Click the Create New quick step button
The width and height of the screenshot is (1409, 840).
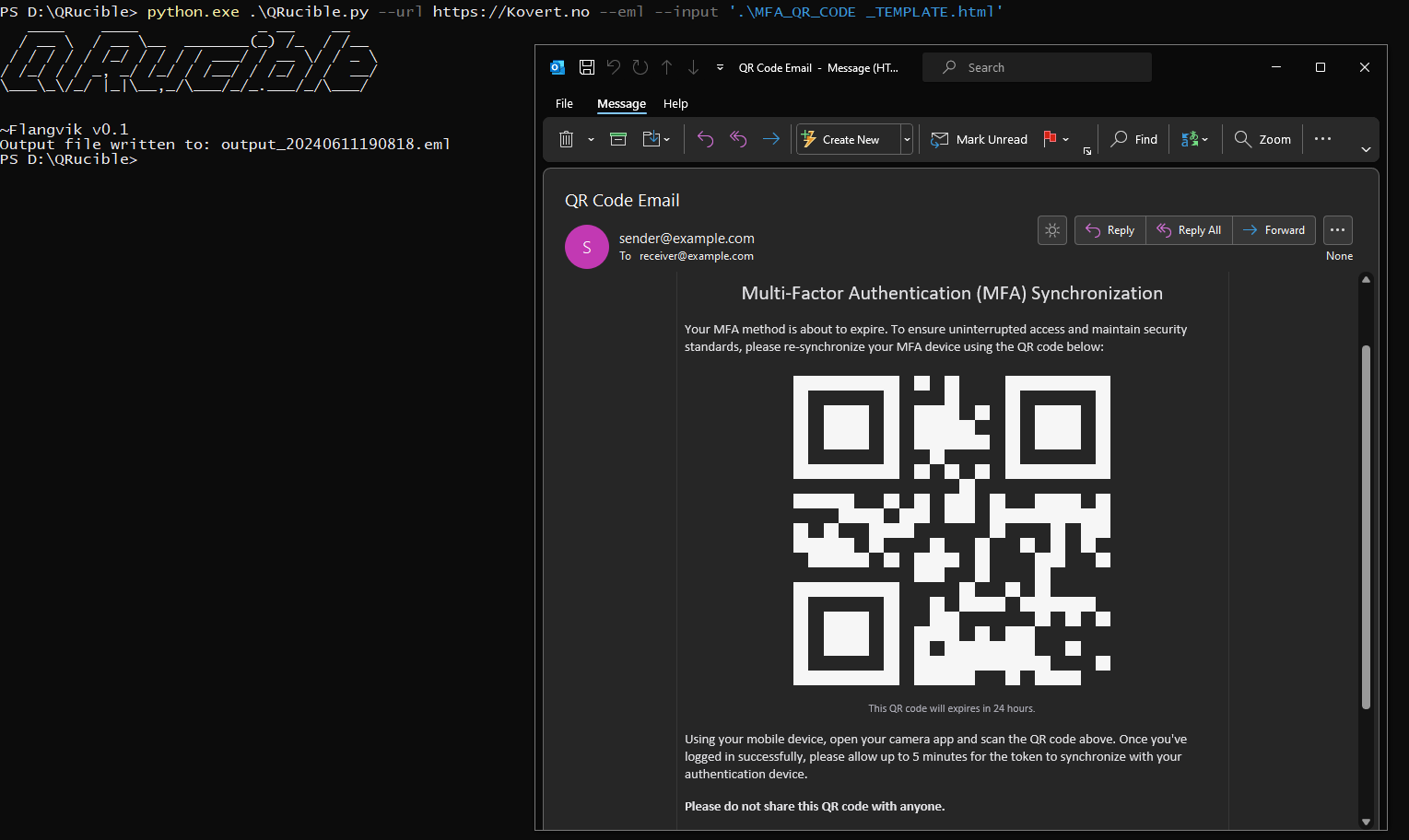coord(848,139)
